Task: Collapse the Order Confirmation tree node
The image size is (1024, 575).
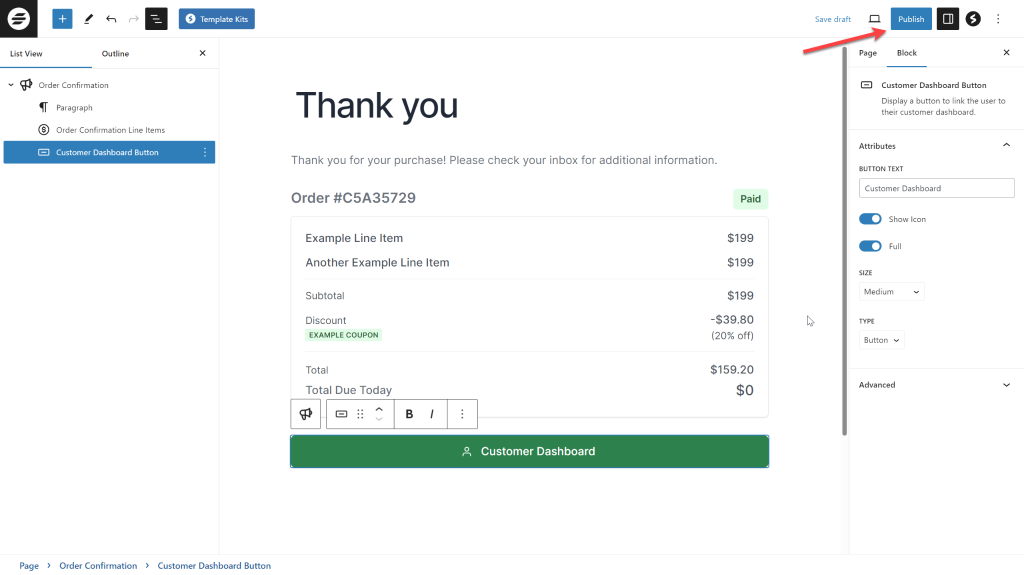Action: (11, 85)
